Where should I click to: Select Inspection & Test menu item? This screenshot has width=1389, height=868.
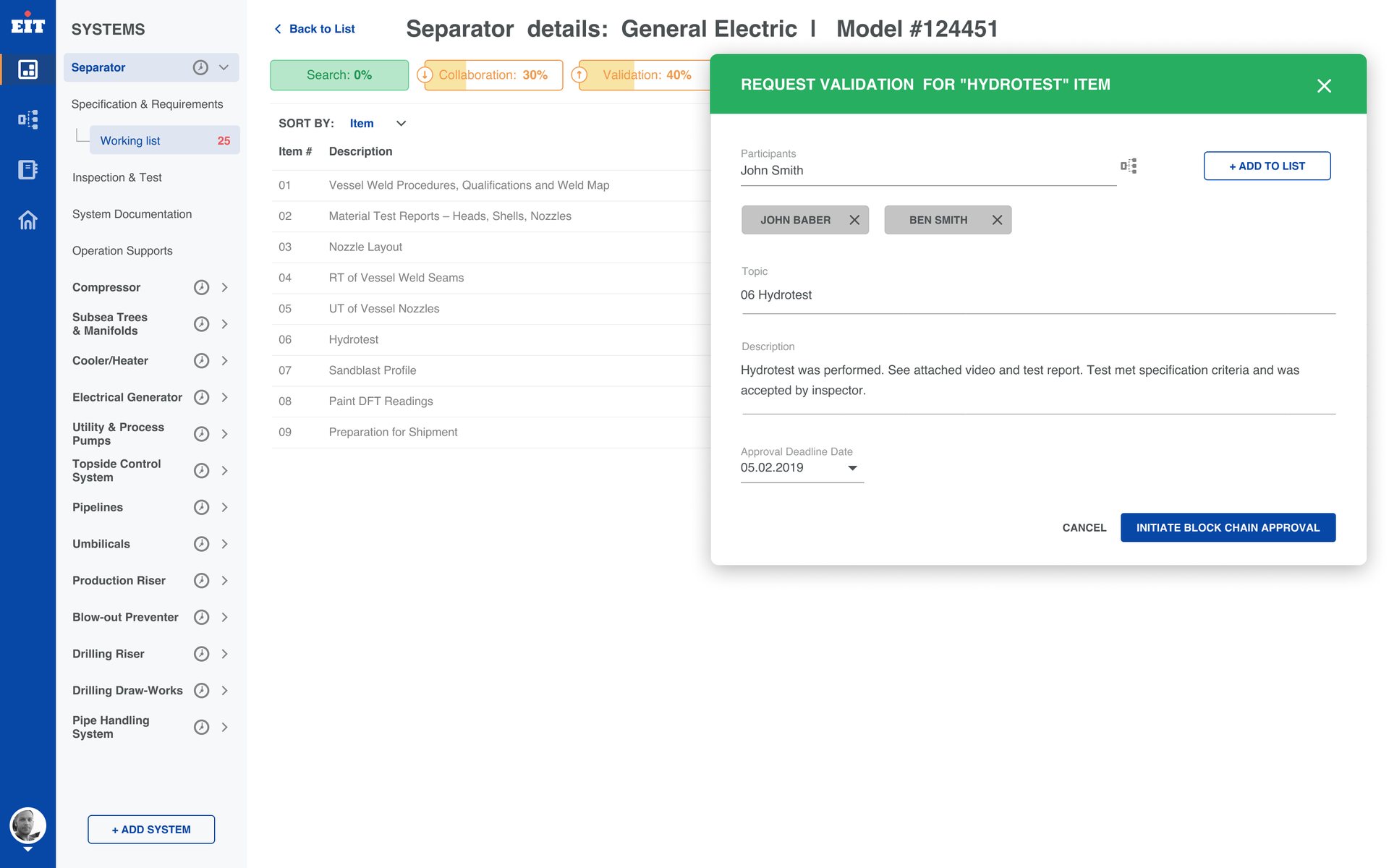(117, 177)
